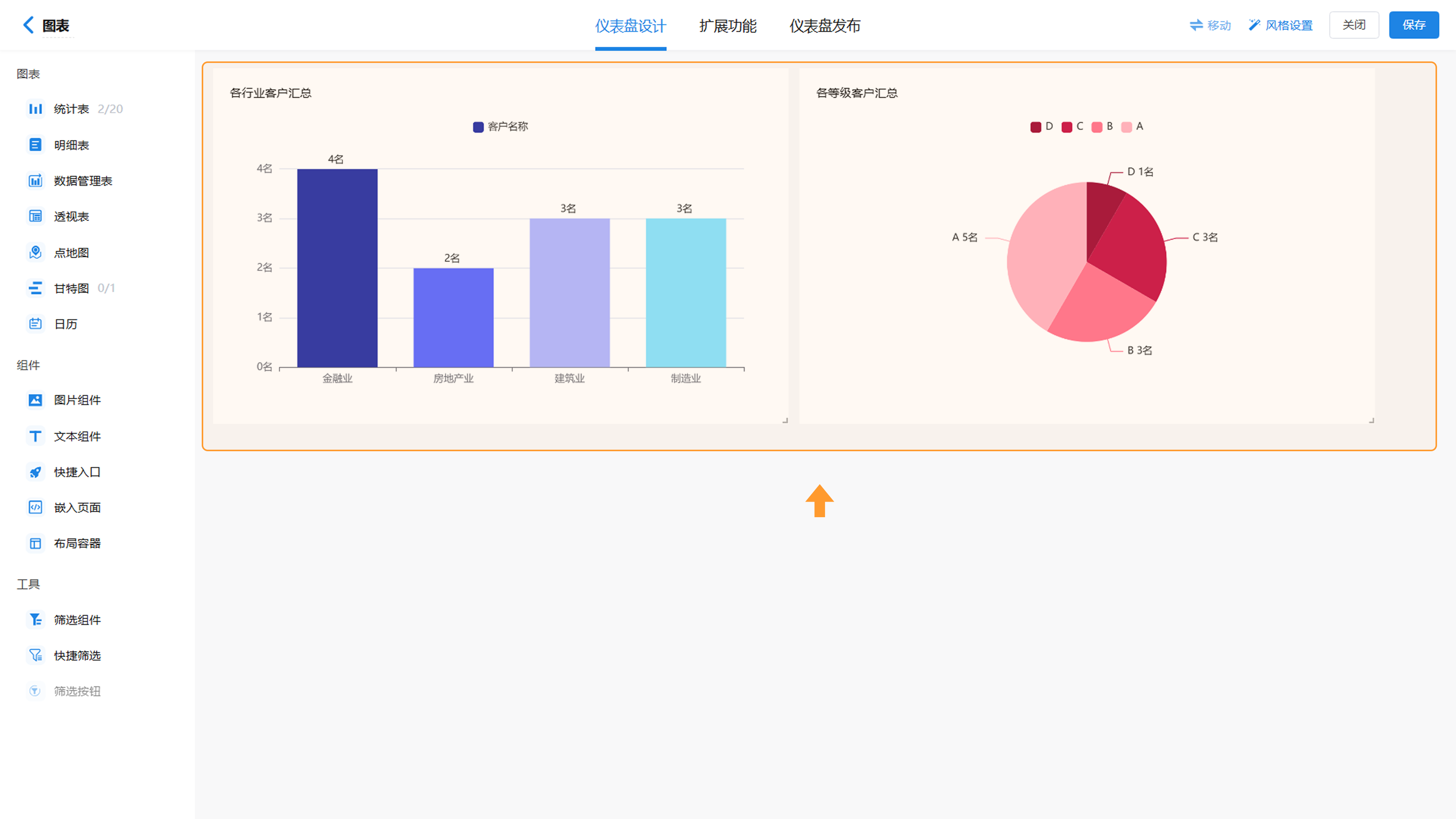
Task: Select the 统计表 sidebar label
Action: tap(71, 109)
